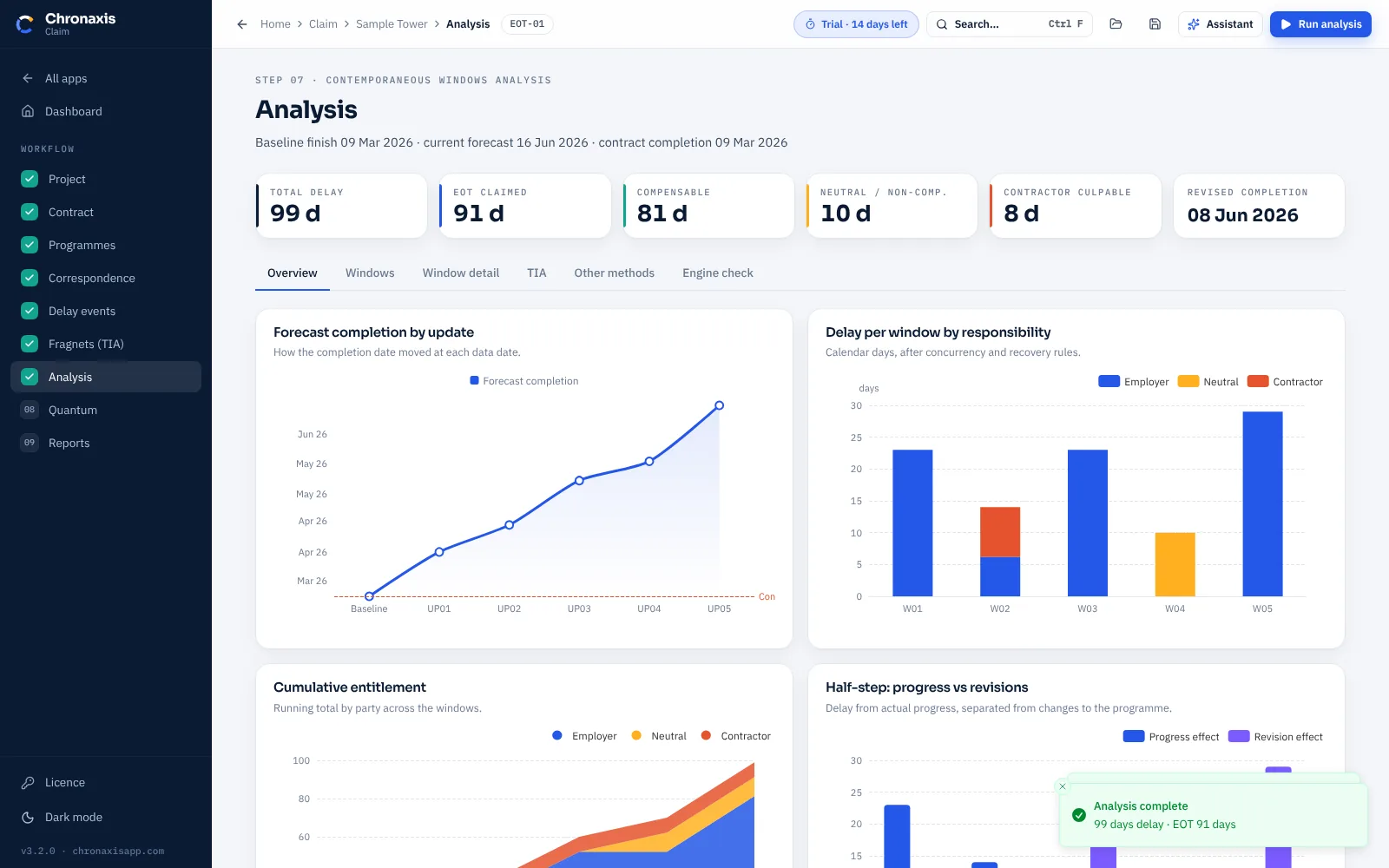Switch to the Windows tab
This screenshot has height=868, width=1389.
click(x=370, y=273)
